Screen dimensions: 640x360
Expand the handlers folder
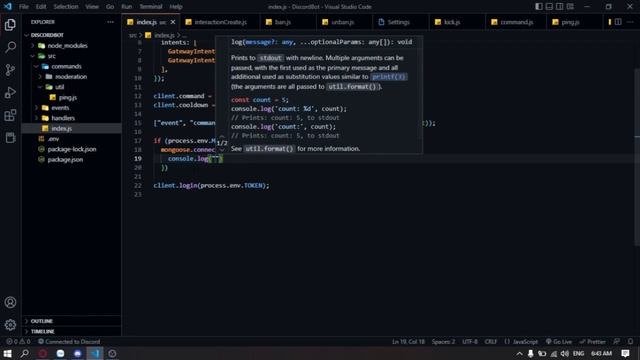[71, 118]
